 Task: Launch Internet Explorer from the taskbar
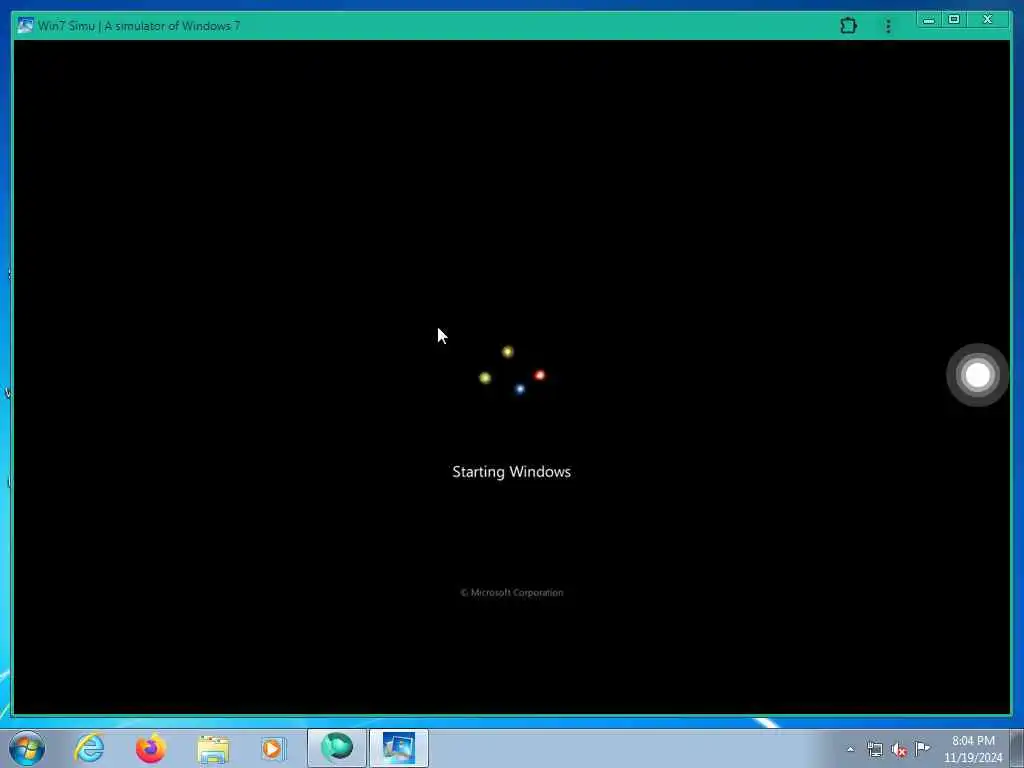(89, 748)
